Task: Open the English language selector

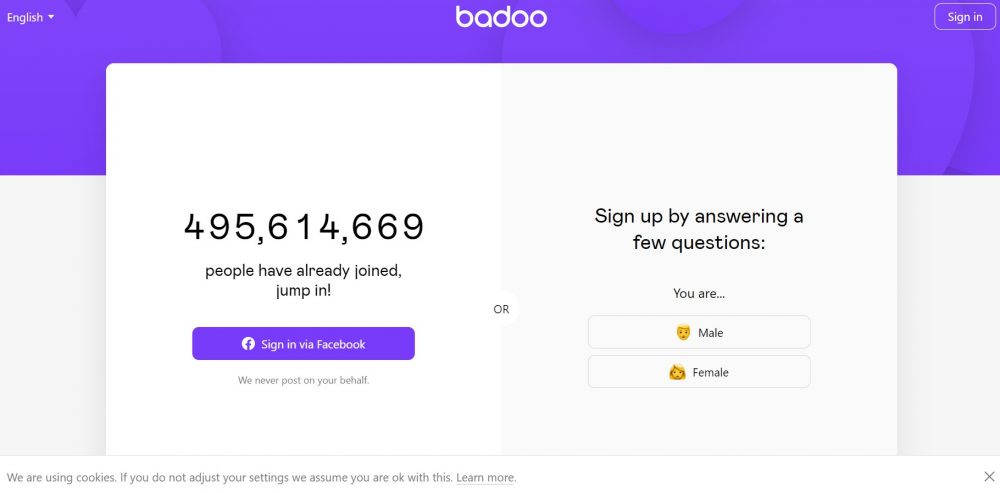Action: click(31, 17)
